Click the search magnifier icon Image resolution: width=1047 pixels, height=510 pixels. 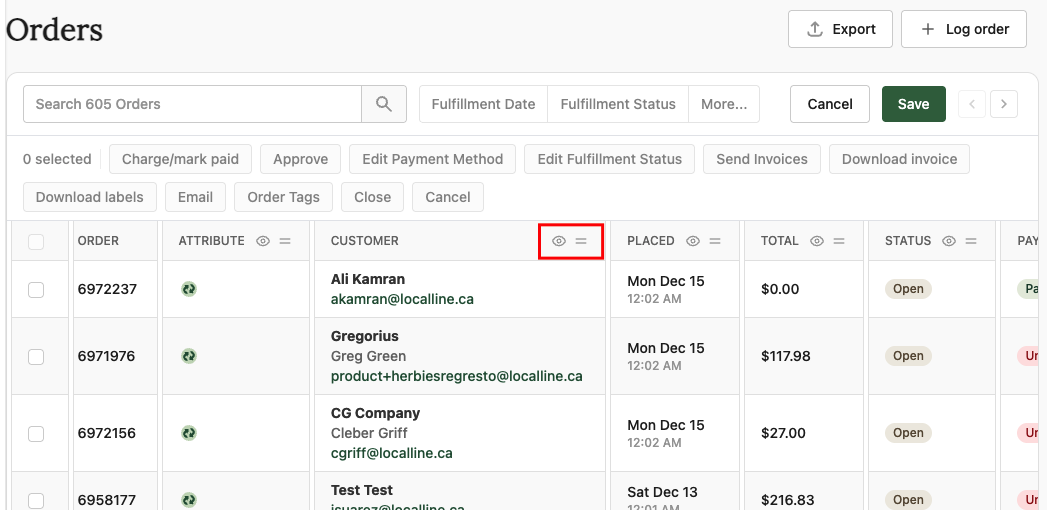tap(384, 104)
